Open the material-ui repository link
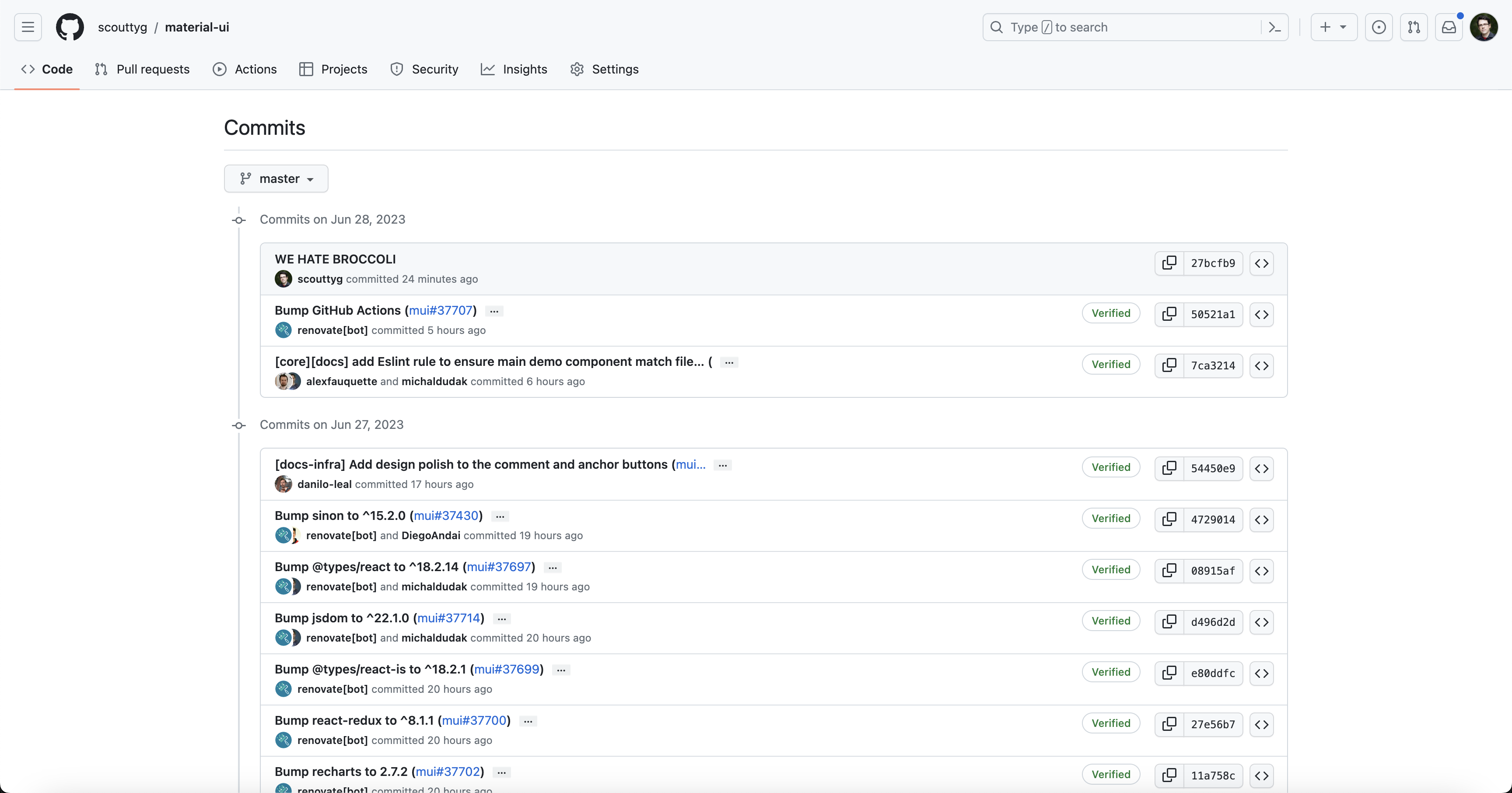The height and width of the screenshot is (793, 1512). (197, 27)
